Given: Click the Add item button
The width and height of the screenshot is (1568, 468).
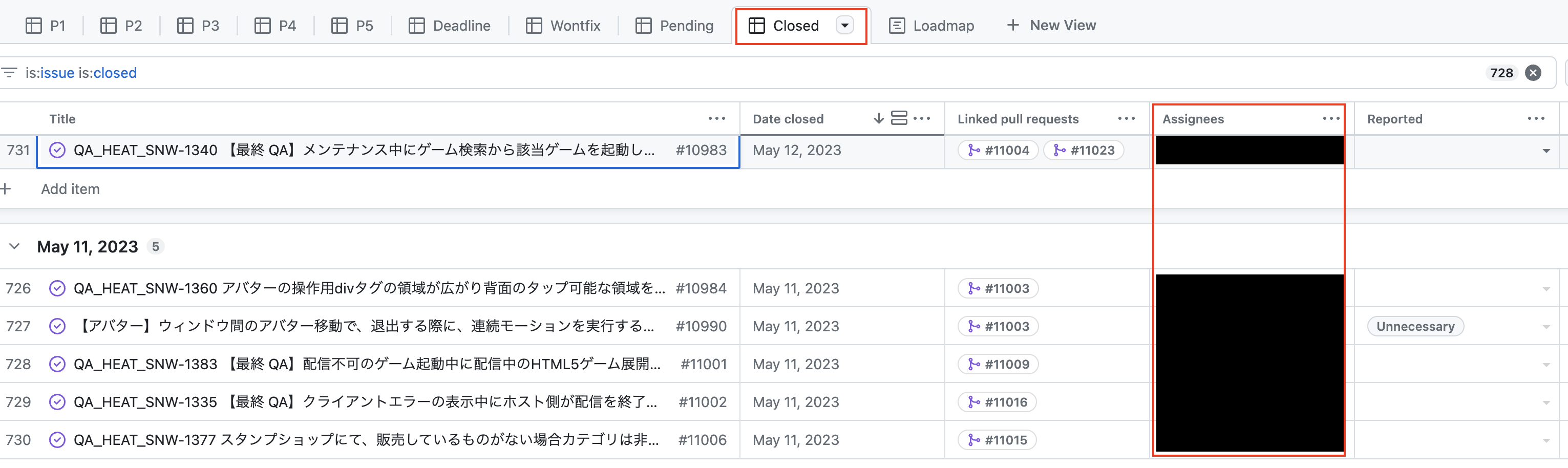Looking at the screenshot, I should click(70, 188).
